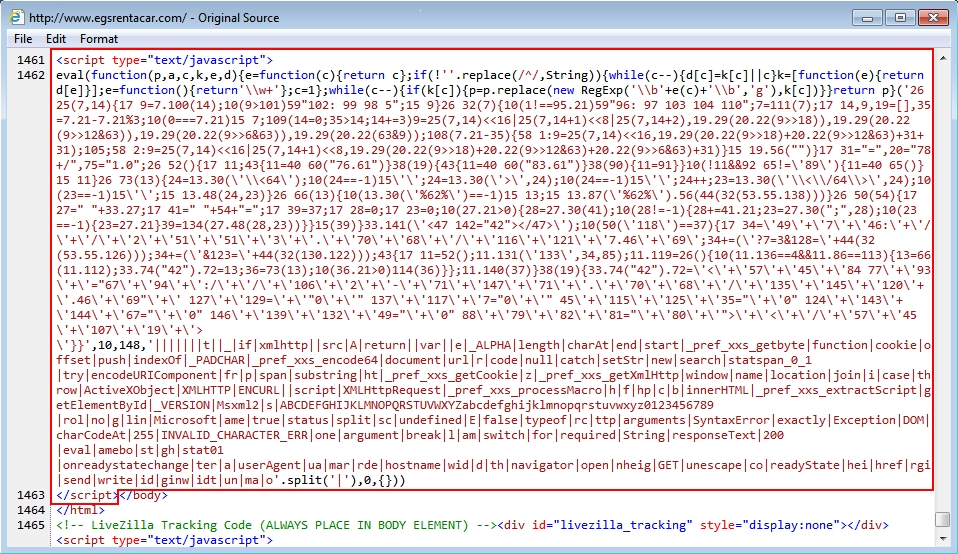The height and width of the screenshot is (554, 958).
Task: Click the LiveZilla Tracking Code comment
Action: pos(277,525)
